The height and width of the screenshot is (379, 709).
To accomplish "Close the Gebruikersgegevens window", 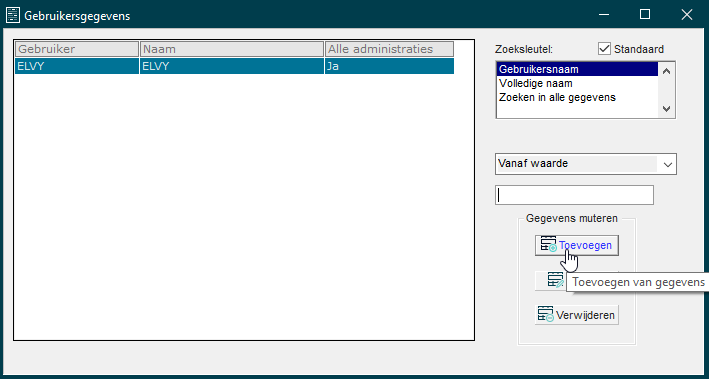I will [x=686, y=14].
